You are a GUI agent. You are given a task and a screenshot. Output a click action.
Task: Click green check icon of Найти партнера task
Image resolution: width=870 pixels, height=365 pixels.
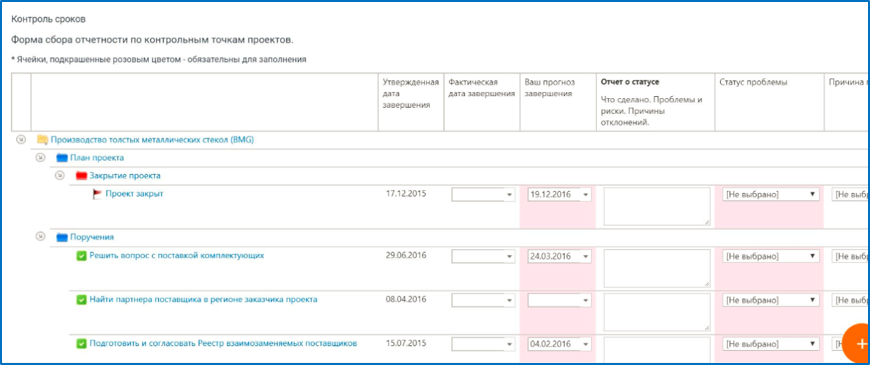(81, 300)
